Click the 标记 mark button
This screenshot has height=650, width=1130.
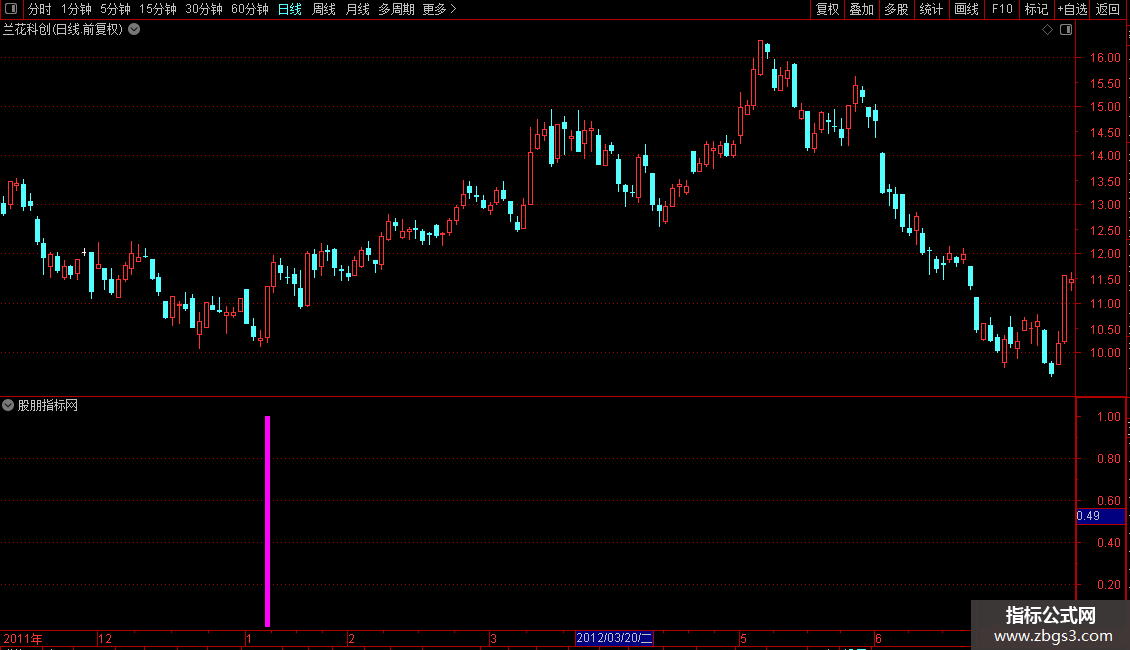pyautogui.click(x=1036, y=9)
